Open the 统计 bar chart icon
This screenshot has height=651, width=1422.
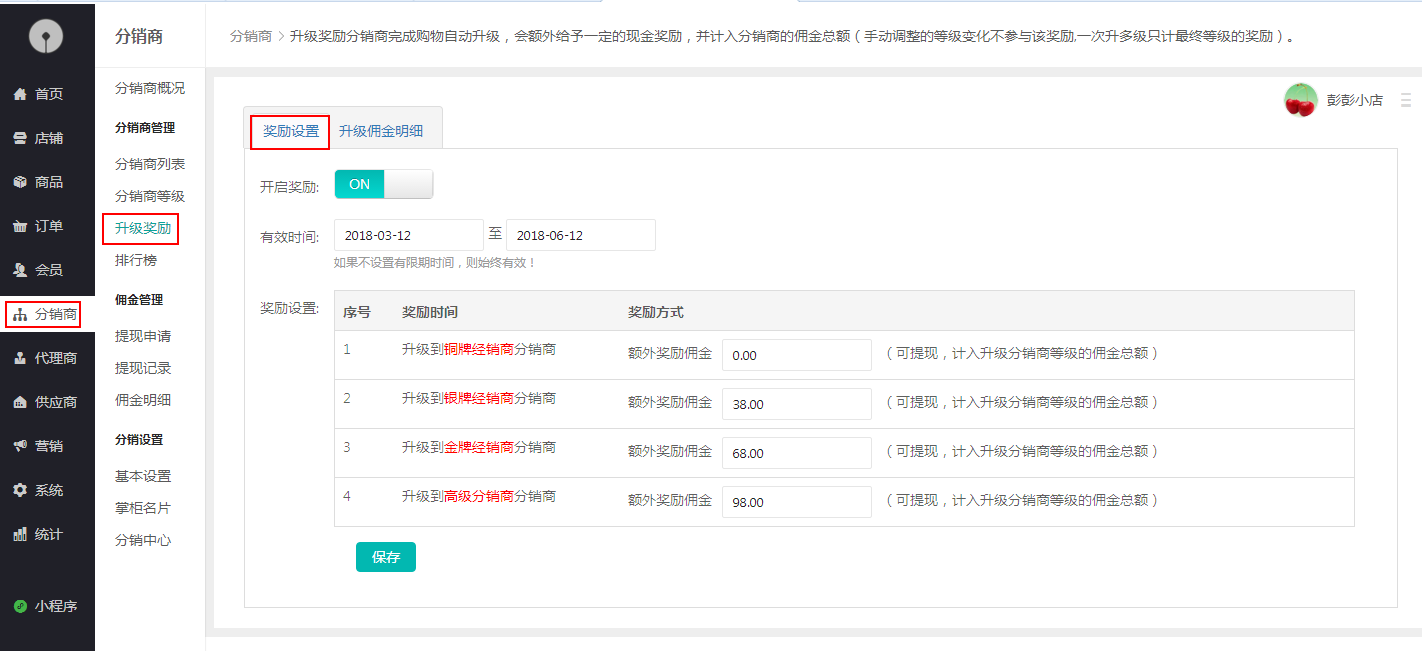[x=19, y=534]
